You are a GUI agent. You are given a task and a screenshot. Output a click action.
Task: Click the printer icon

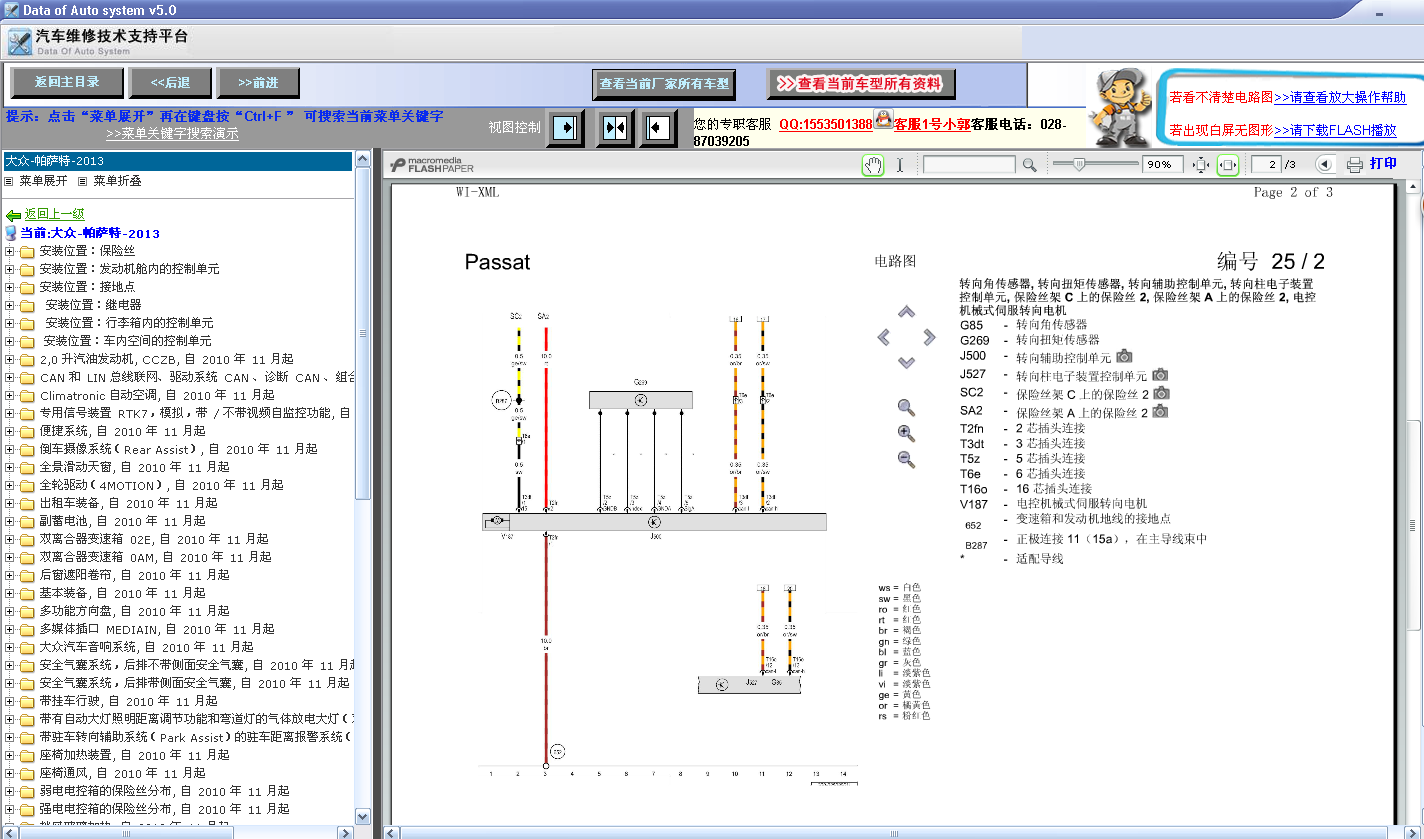(x=1354, y=165)
